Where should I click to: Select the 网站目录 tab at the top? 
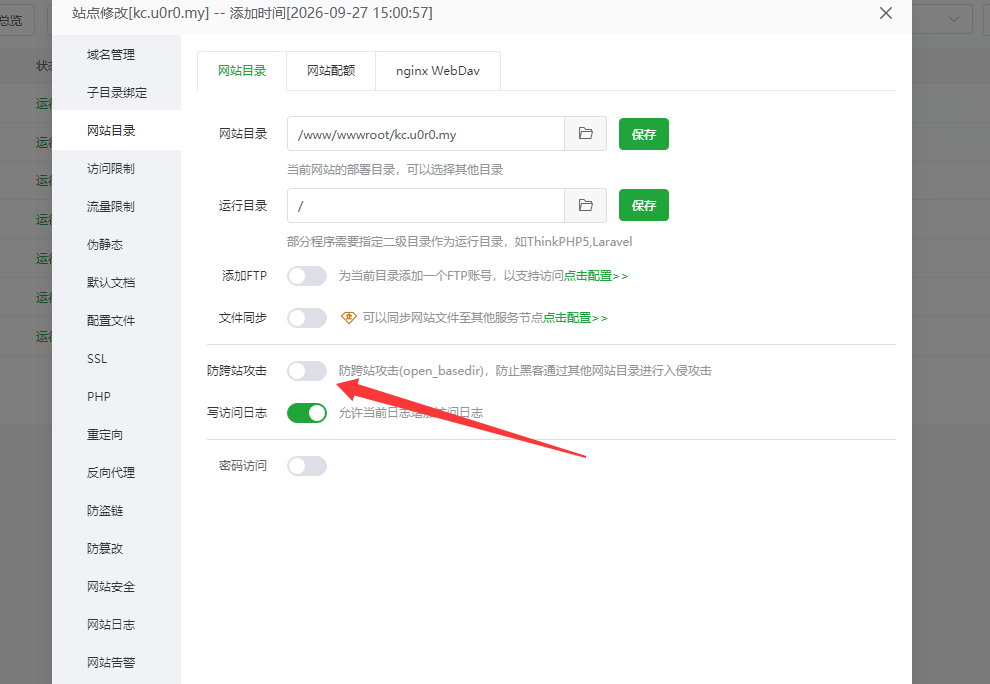pos(242,71)
